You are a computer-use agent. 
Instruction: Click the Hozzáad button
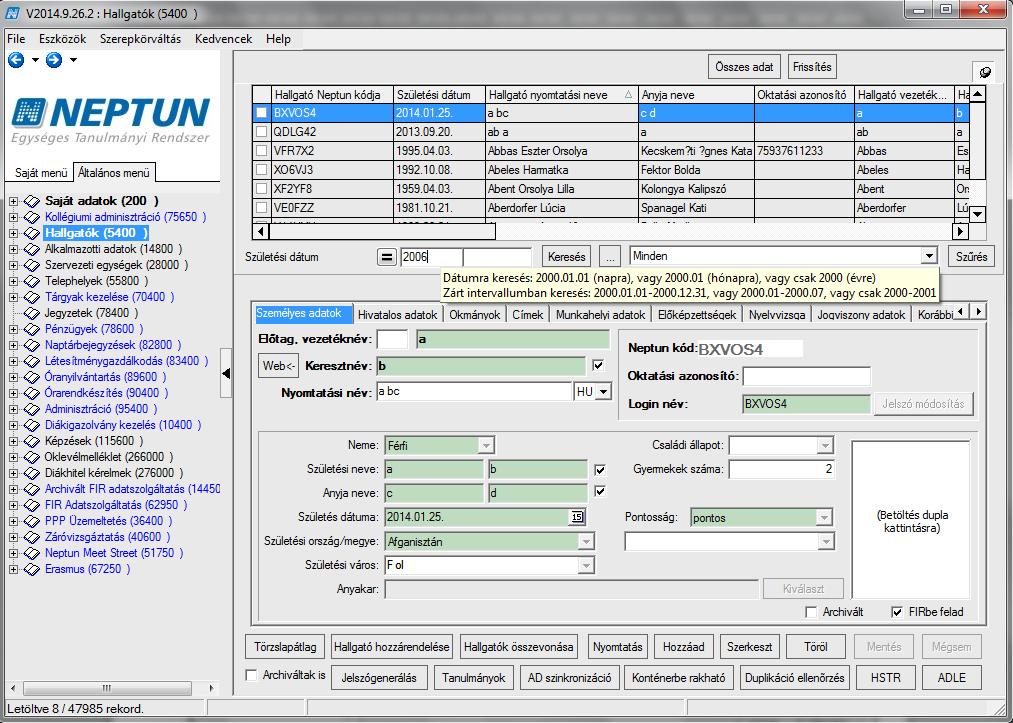(684, 646)
